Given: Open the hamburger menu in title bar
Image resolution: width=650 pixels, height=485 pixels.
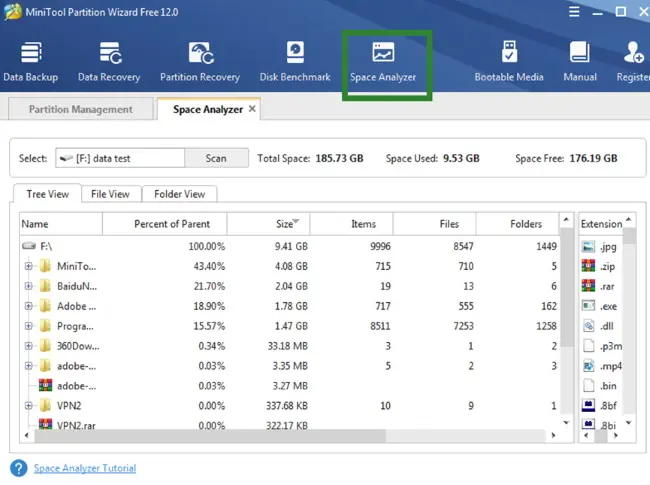Looking at the screenshot, I should [574, 12].
